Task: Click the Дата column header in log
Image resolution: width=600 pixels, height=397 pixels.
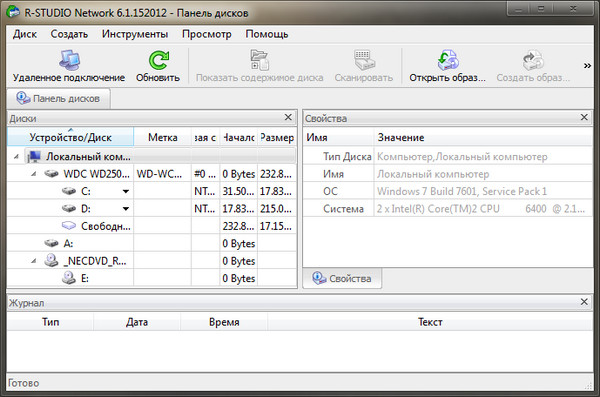Action: (137, 322)
